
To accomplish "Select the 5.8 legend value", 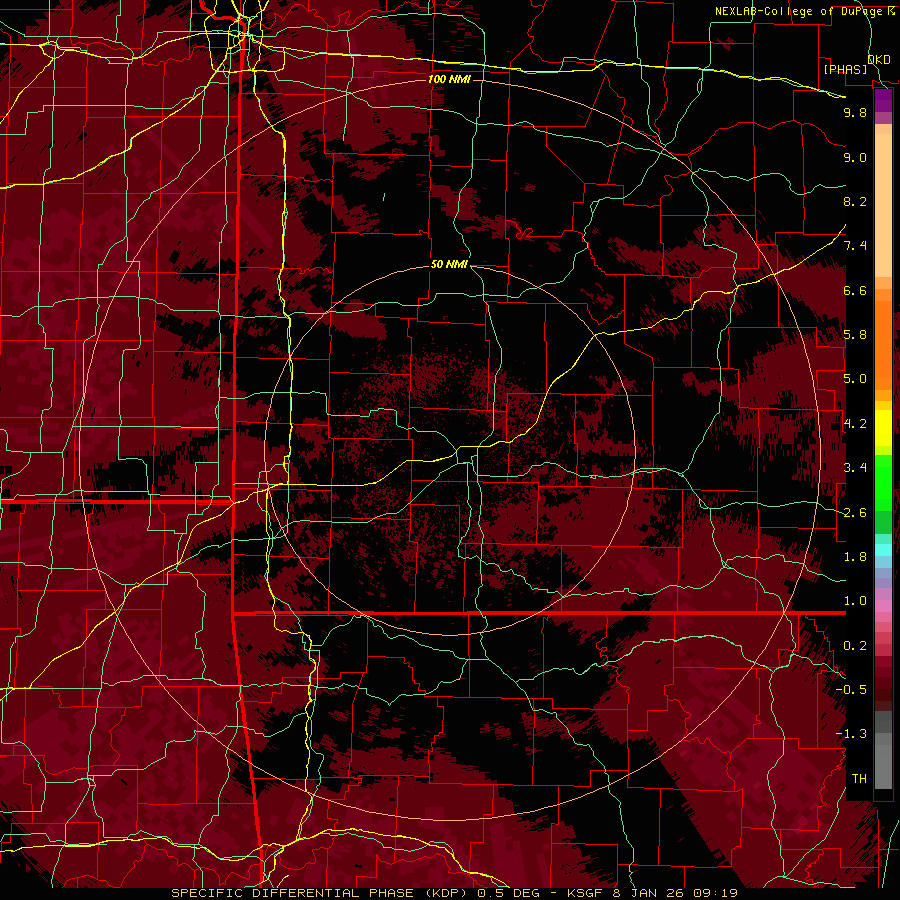I will point(855,335).
